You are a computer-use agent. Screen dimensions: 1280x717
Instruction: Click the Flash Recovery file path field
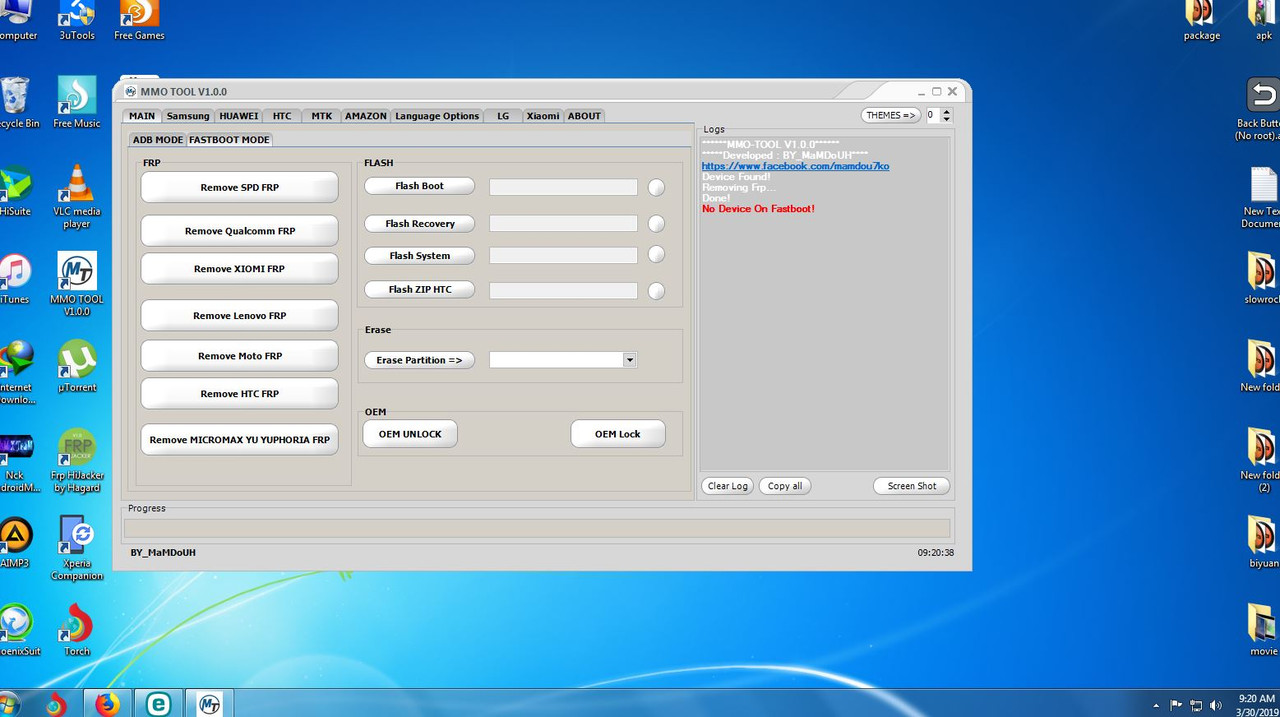pos(563,224)
